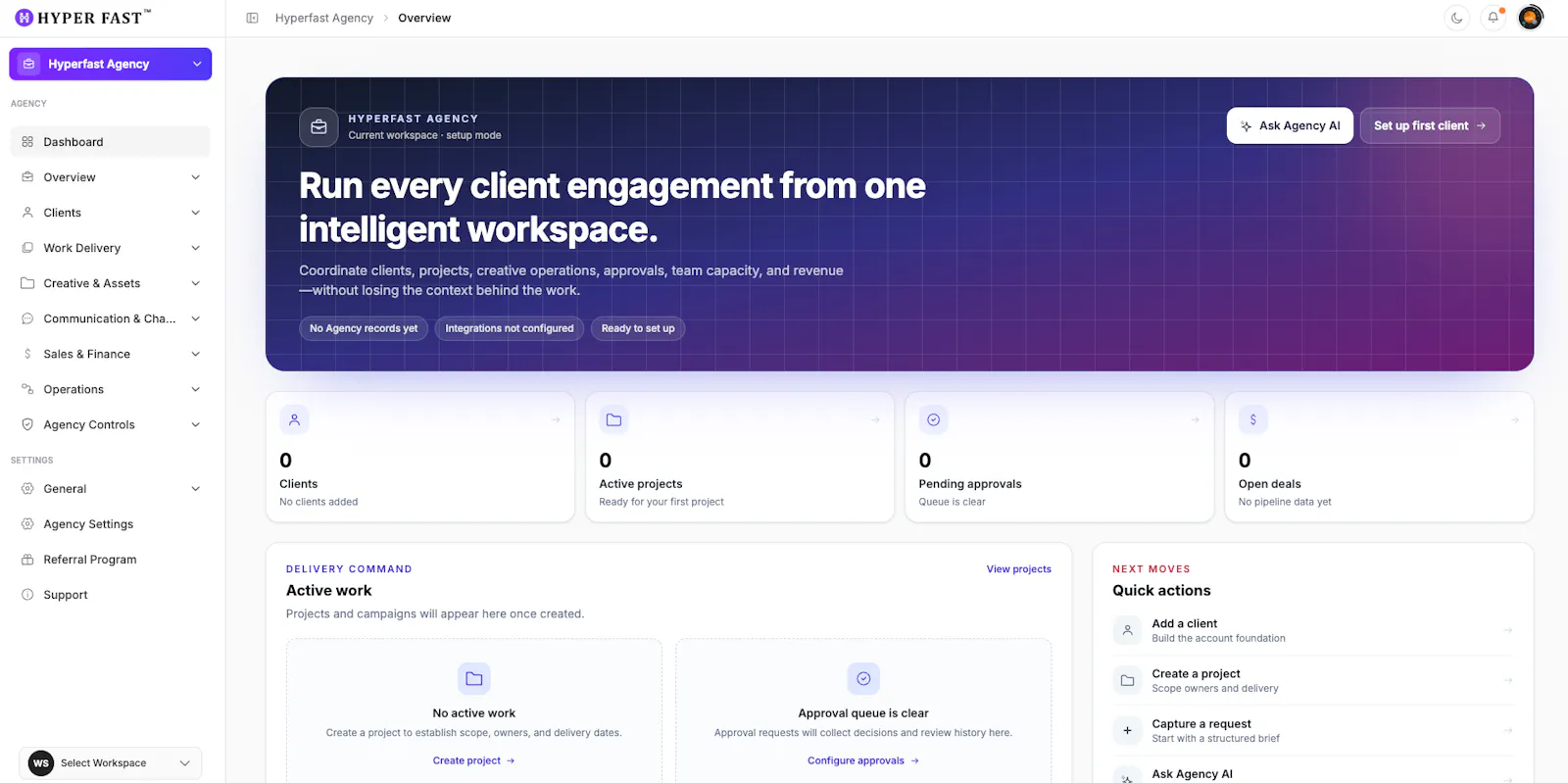The width and height of the screenshot is (1568, 783).
Task: Click the No Agency records yet chip
Action: pos(364,328)
